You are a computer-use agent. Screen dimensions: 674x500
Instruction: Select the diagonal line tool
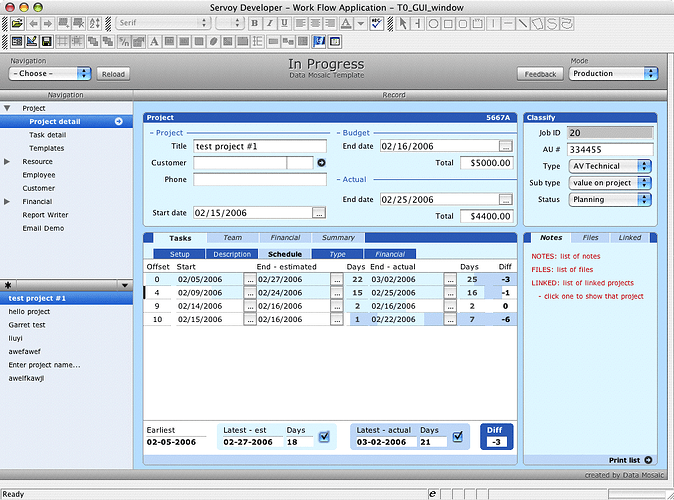point(523,24)
